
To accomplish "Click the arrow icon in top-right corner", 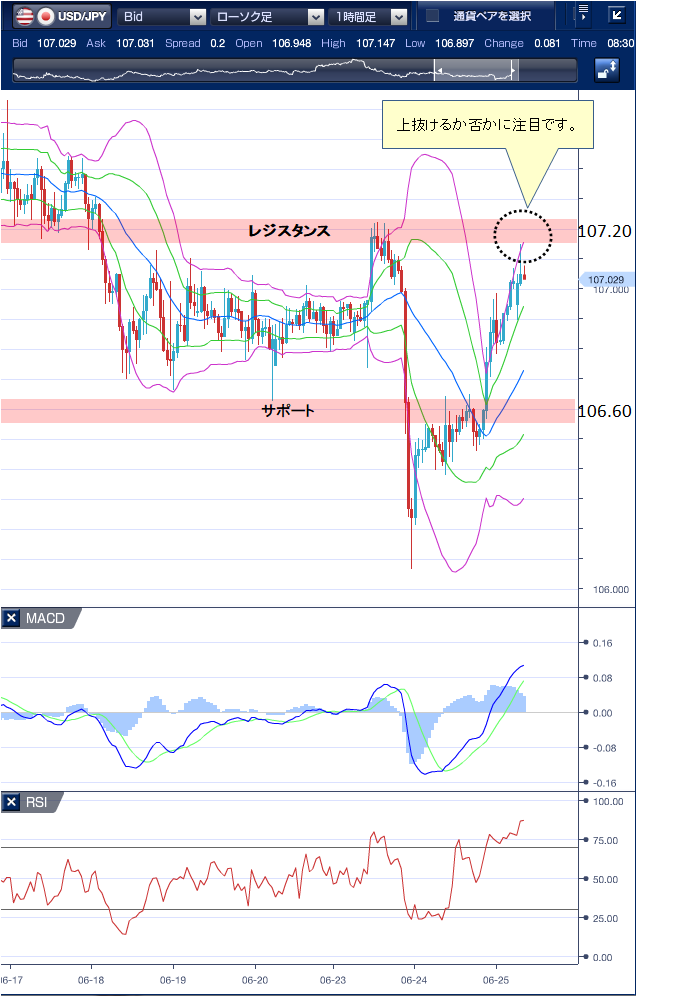I will [616, 15].
